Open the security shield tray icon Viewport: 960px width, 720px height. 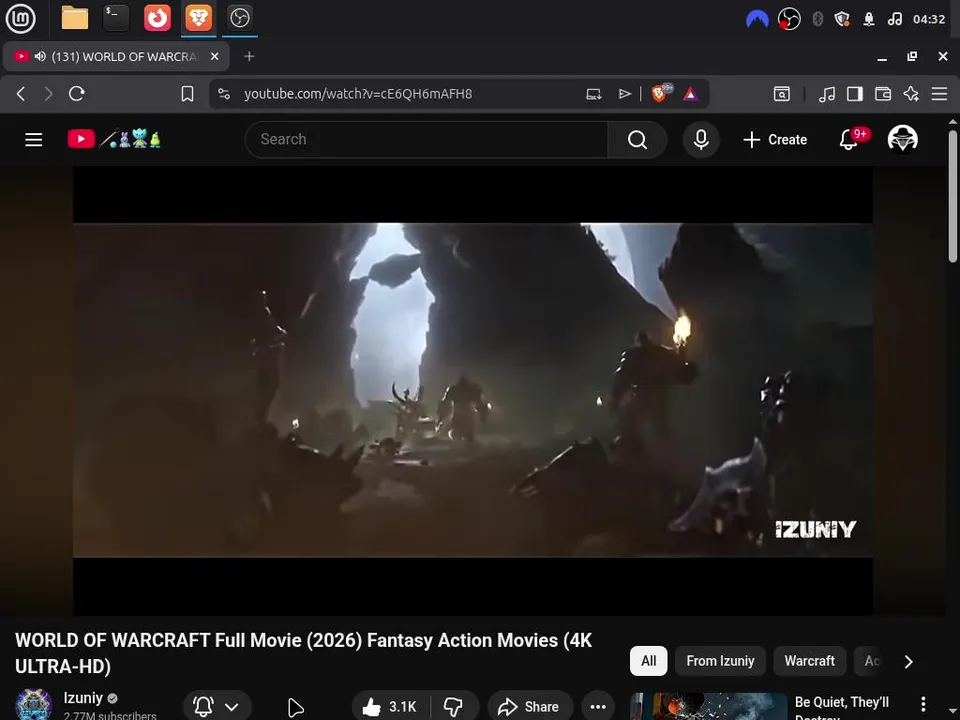pos(842,19)
